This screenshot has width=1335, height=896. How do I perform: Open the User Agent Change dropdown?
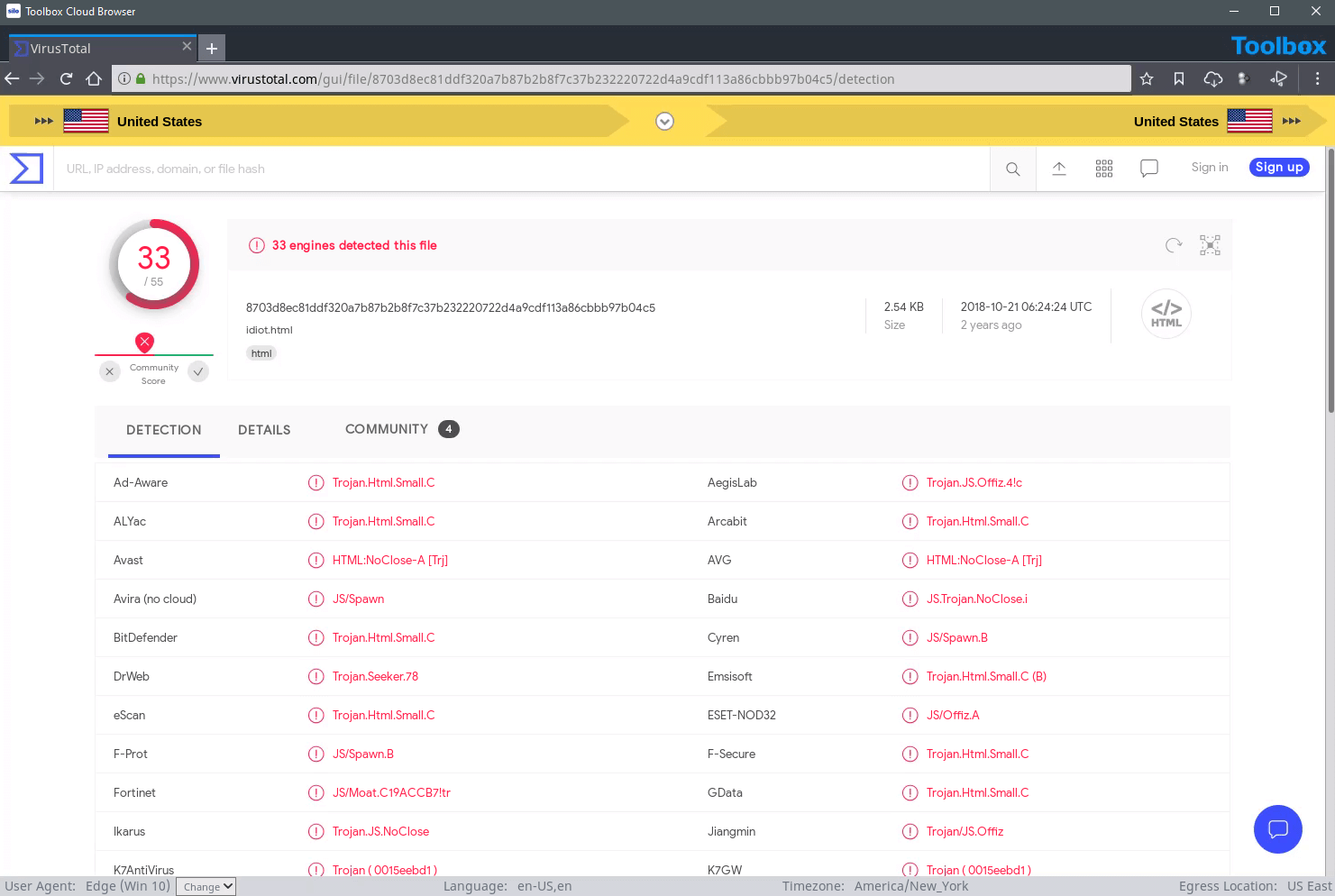click(x=206, y=887)
